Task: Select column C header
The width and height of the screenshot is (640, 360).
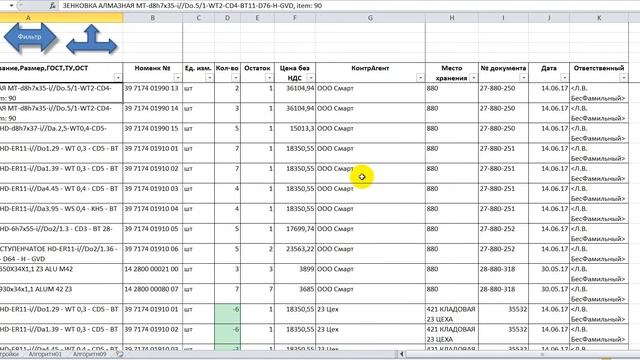Action: (198, 18)
